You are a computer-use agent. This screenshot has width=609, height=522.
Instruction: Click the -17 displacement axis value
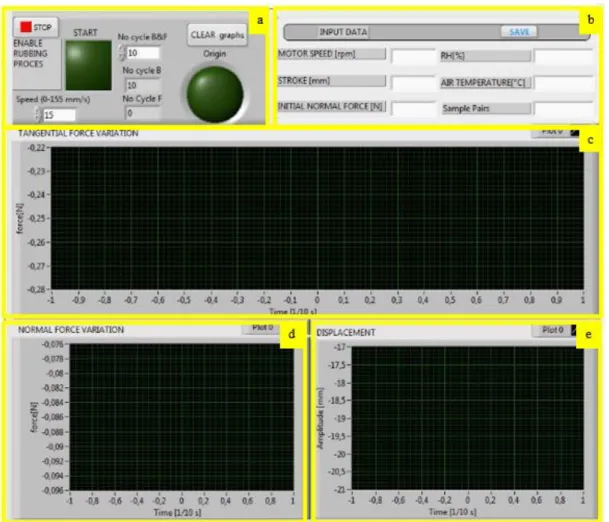coord(340,347)
